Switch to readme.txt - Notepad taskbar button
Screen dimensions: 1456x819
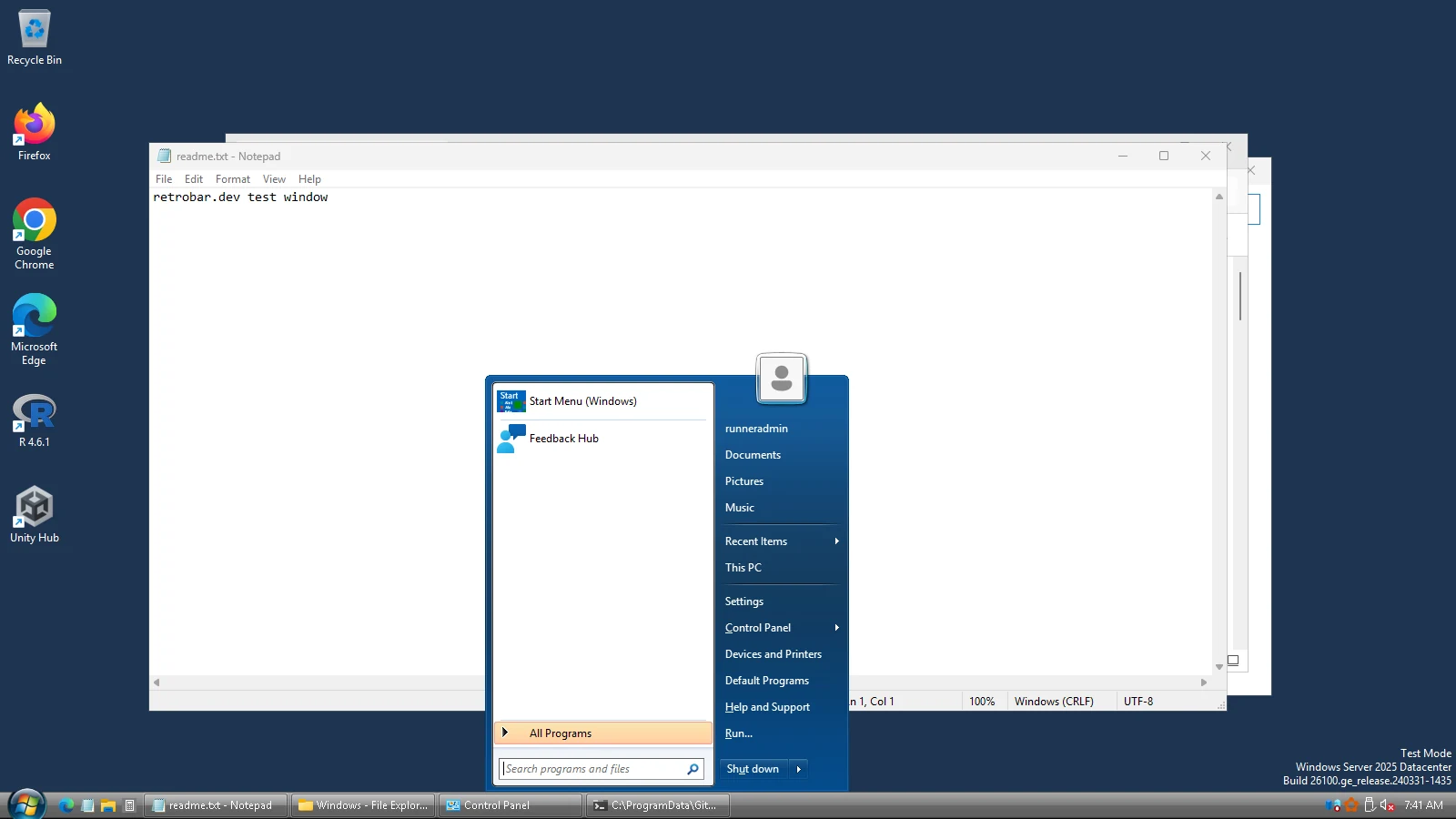(216, 805)
